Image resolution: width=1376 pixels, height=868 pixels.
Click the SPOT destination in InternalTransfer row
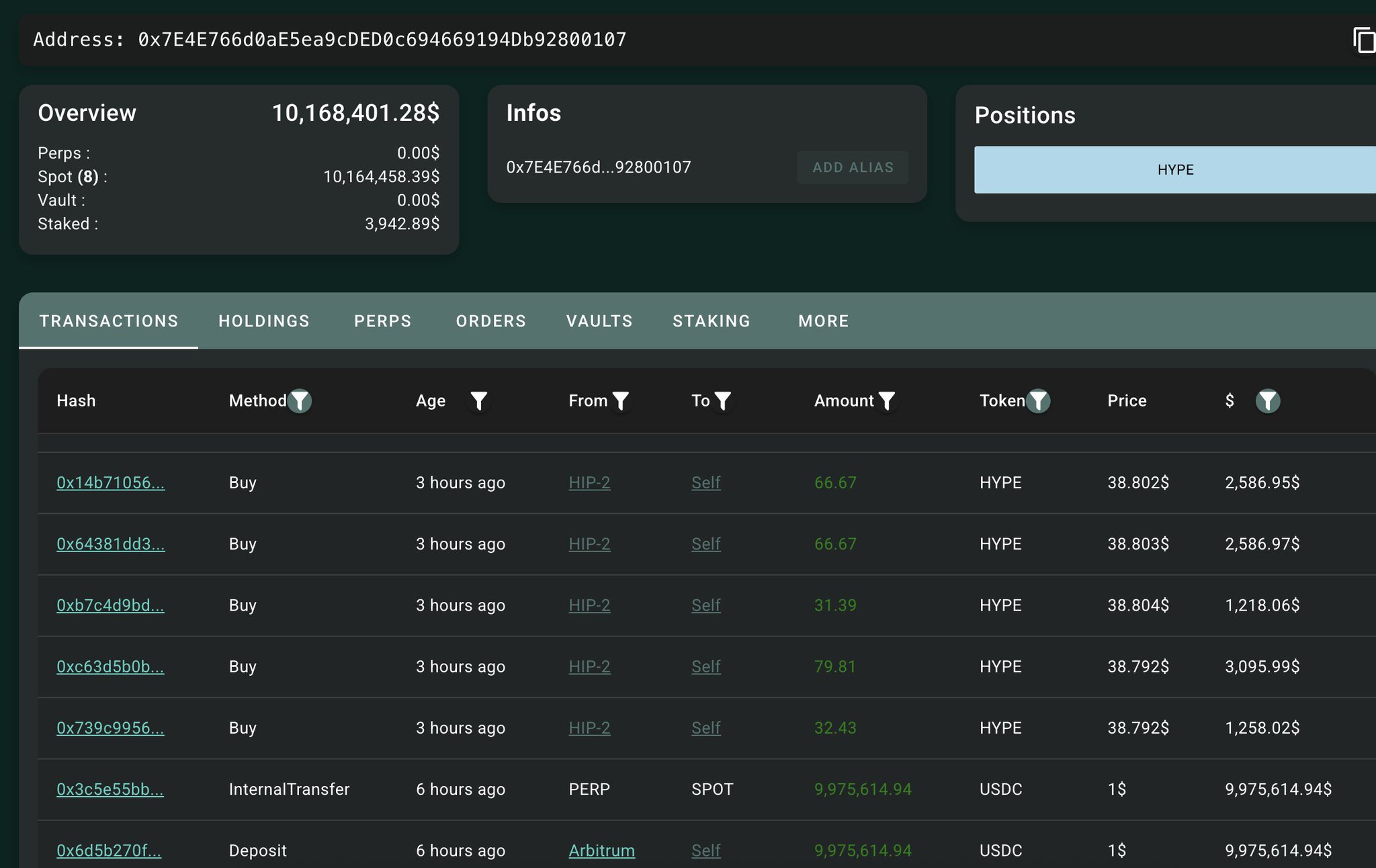coord(712,789)
